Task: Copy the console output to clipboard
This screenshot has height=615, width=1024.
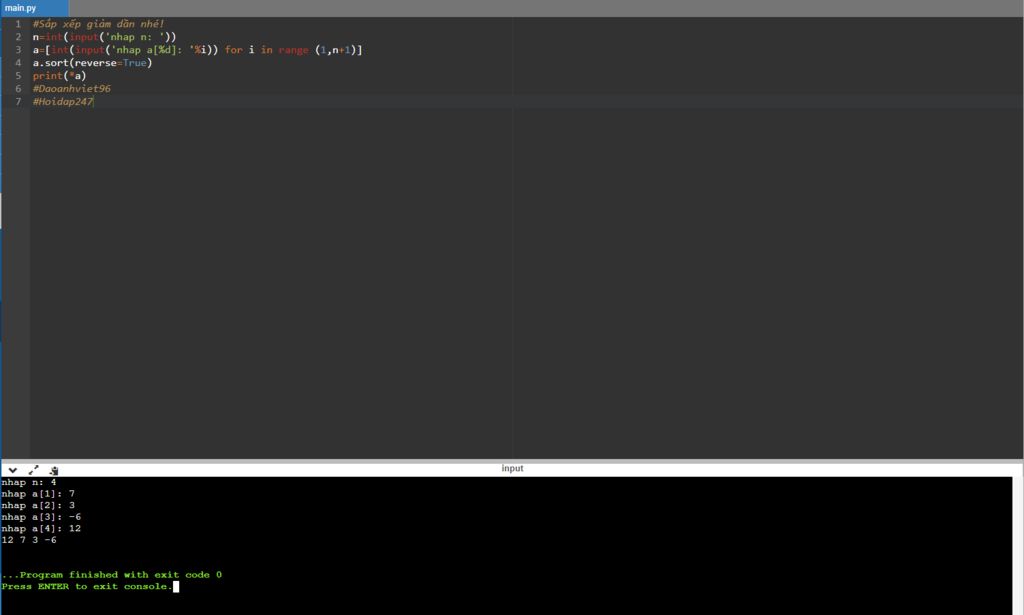Action: point(54,470)
